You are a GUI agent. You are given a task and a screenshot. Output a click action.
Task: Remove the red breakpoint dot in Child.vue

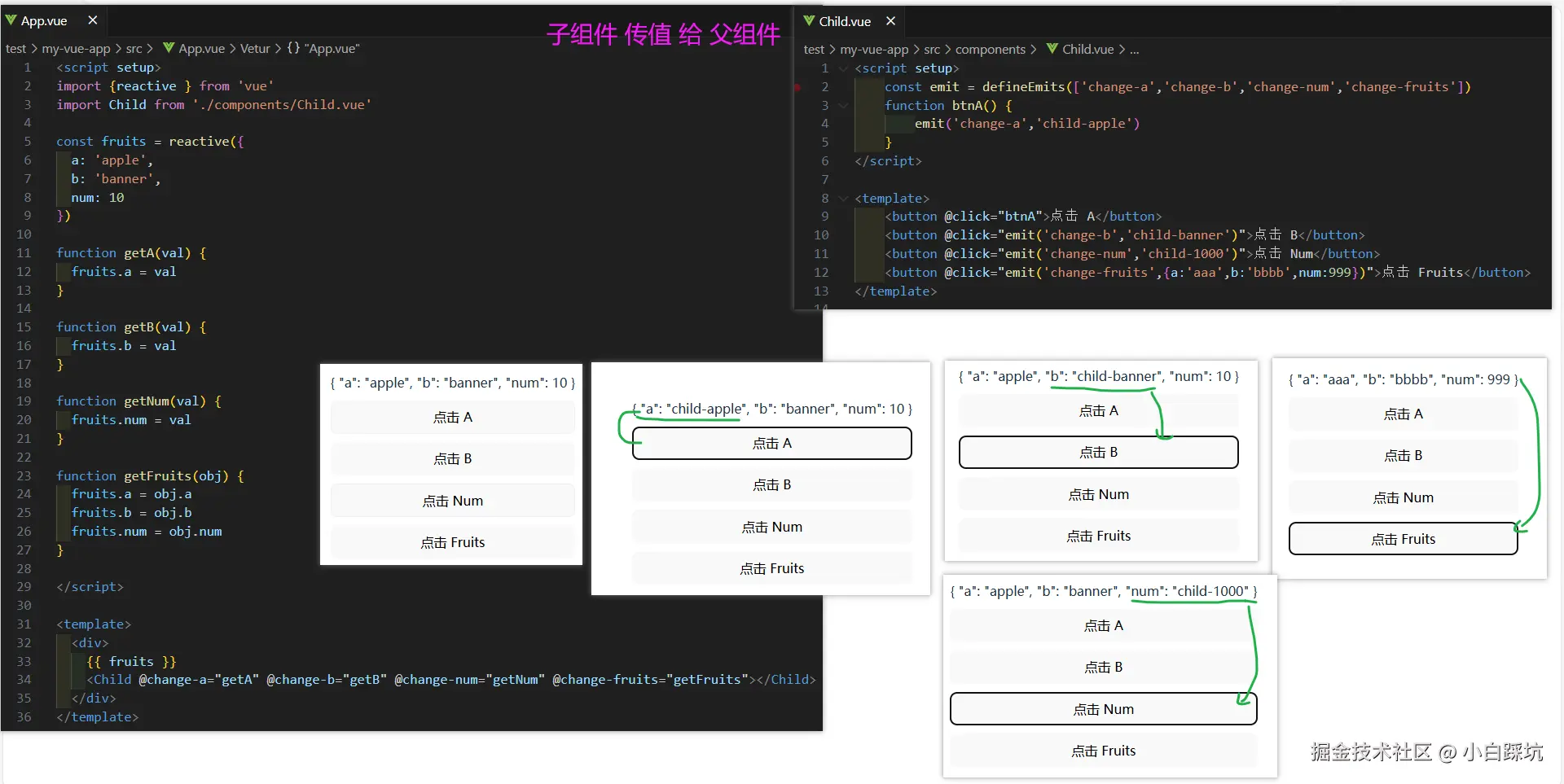[x=798, y=87]
